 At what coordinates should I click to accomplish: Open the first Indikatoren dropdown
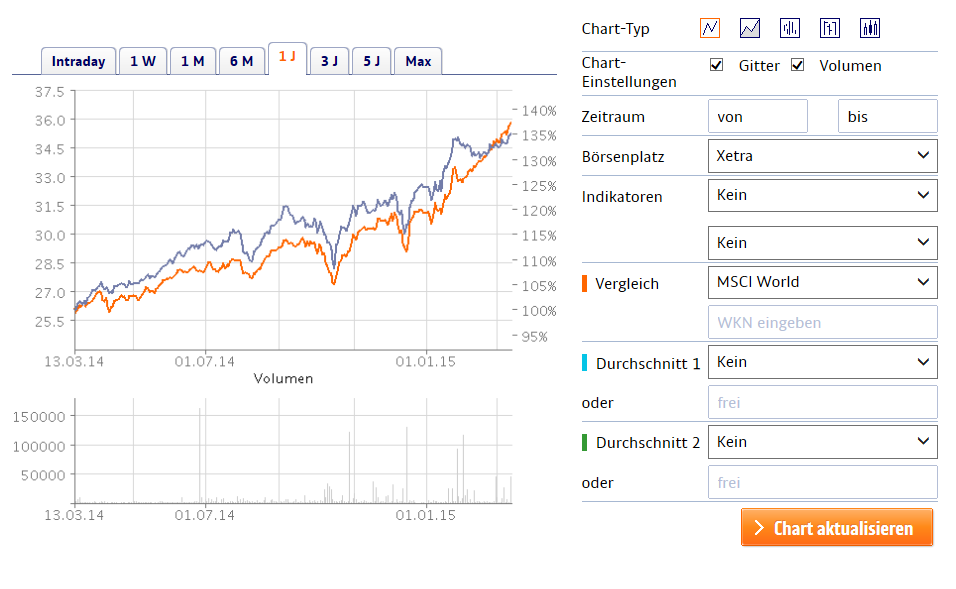pos(822,195)
